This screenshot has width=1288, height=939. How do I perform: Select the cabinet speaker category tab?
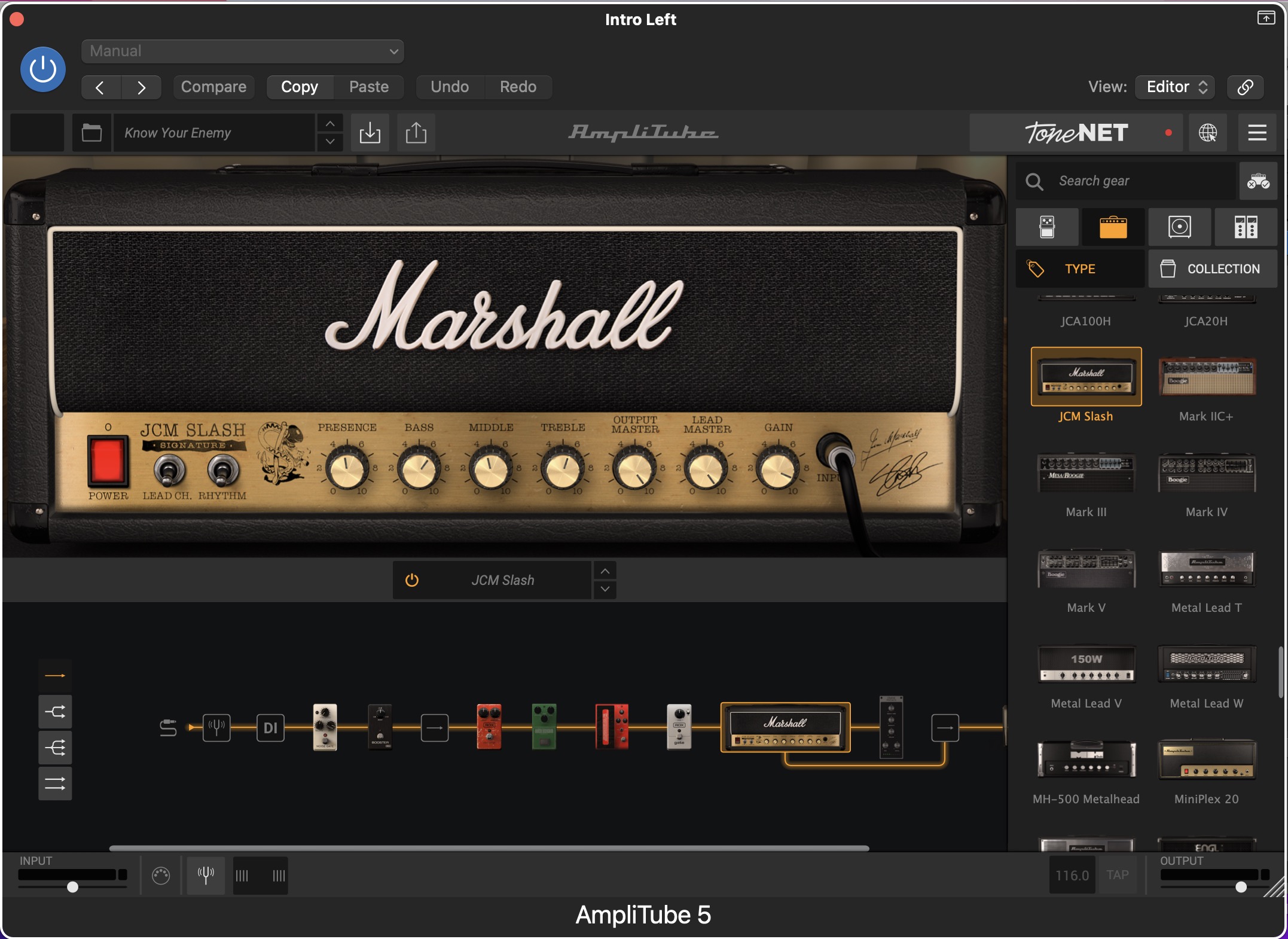(1180, 227)
